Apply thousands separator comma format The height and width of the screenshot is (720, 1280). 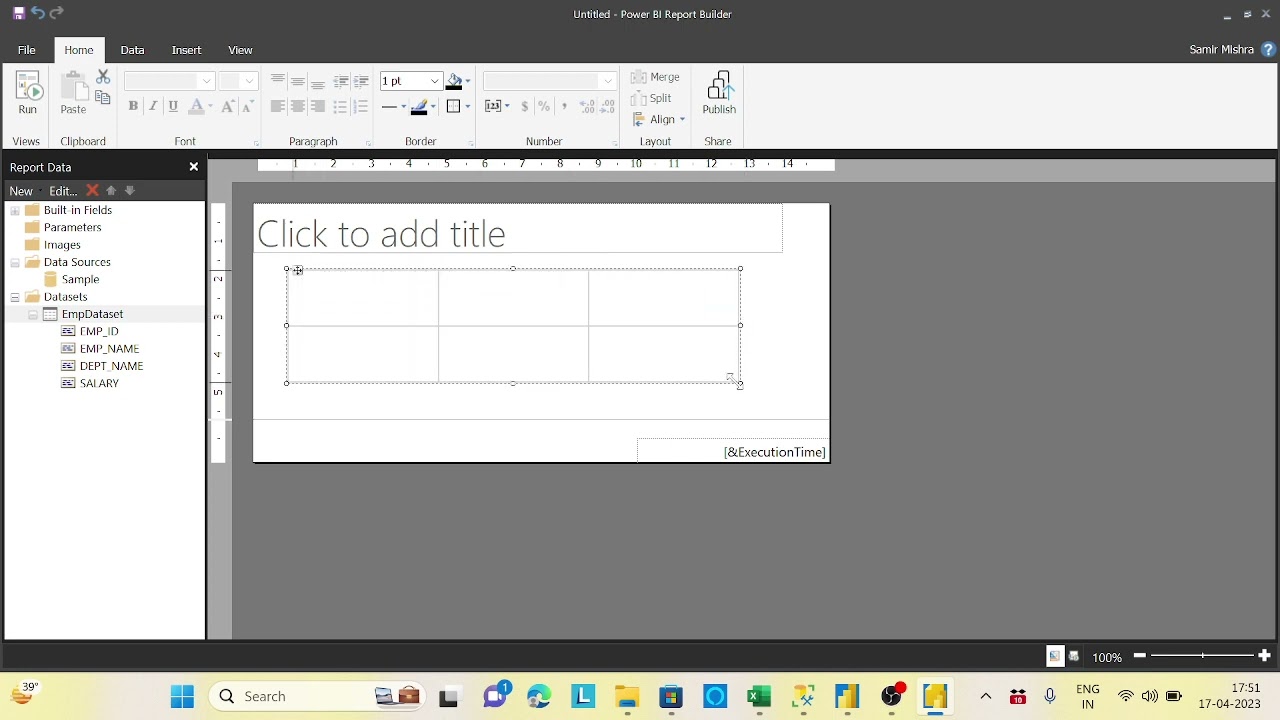564,106
